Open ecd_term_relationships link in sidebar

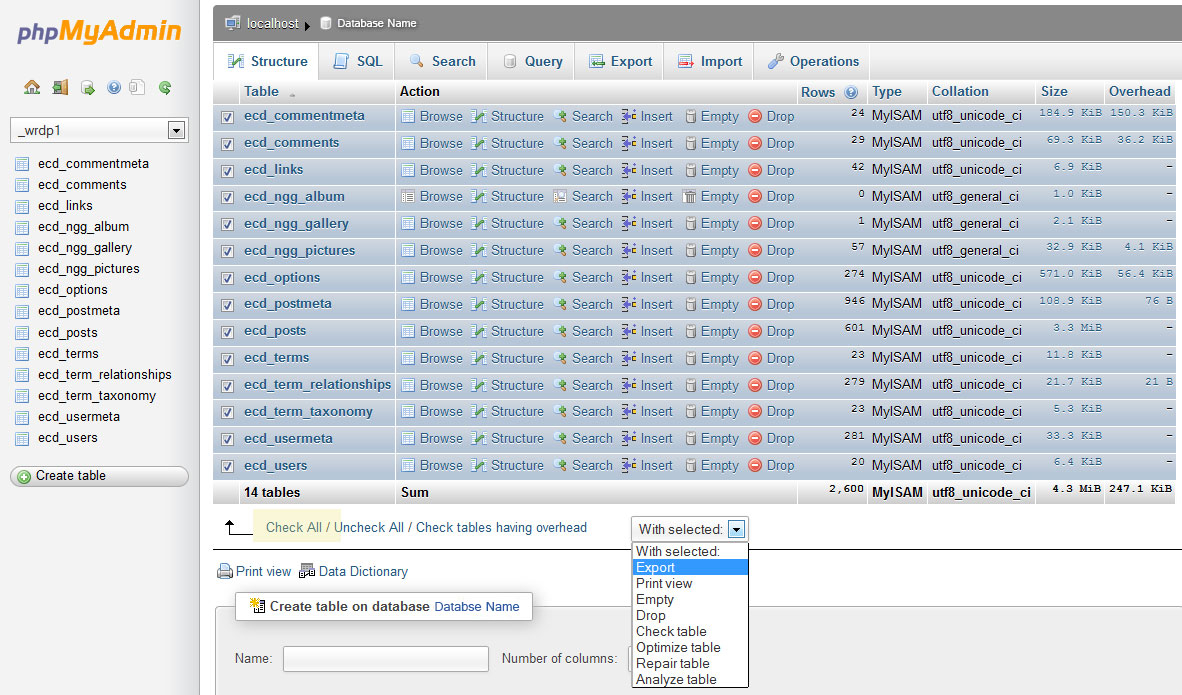105,375
